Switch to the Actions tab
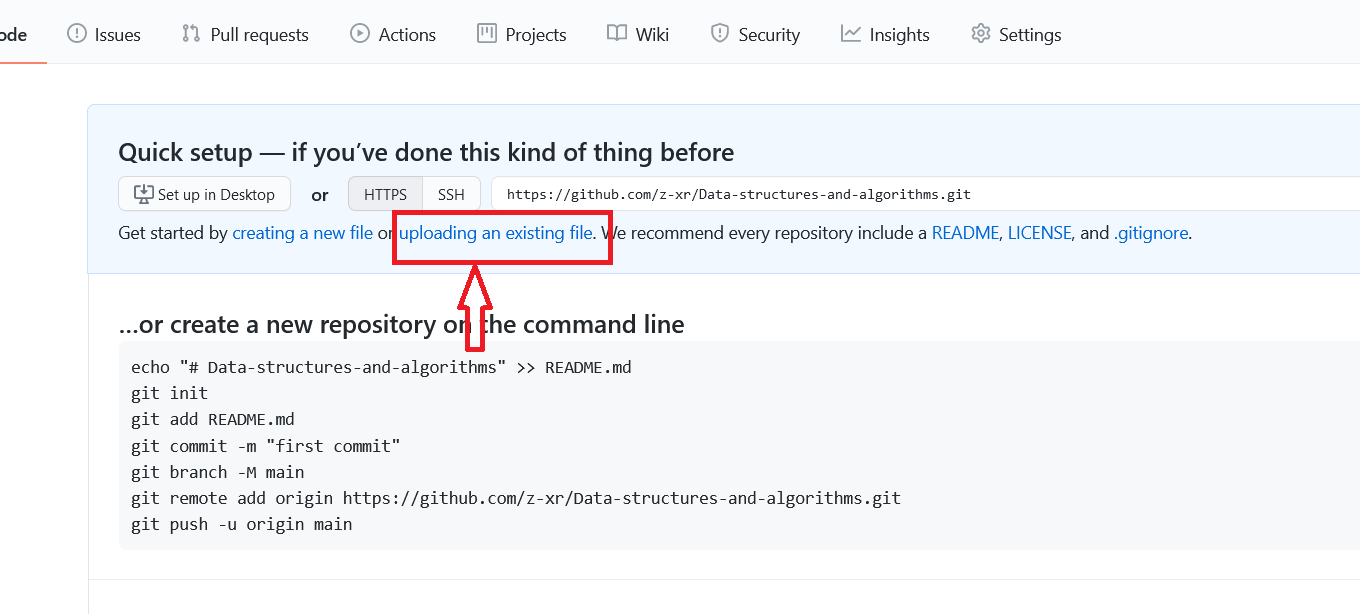1360x614 pixels. [x=393, y=34]
